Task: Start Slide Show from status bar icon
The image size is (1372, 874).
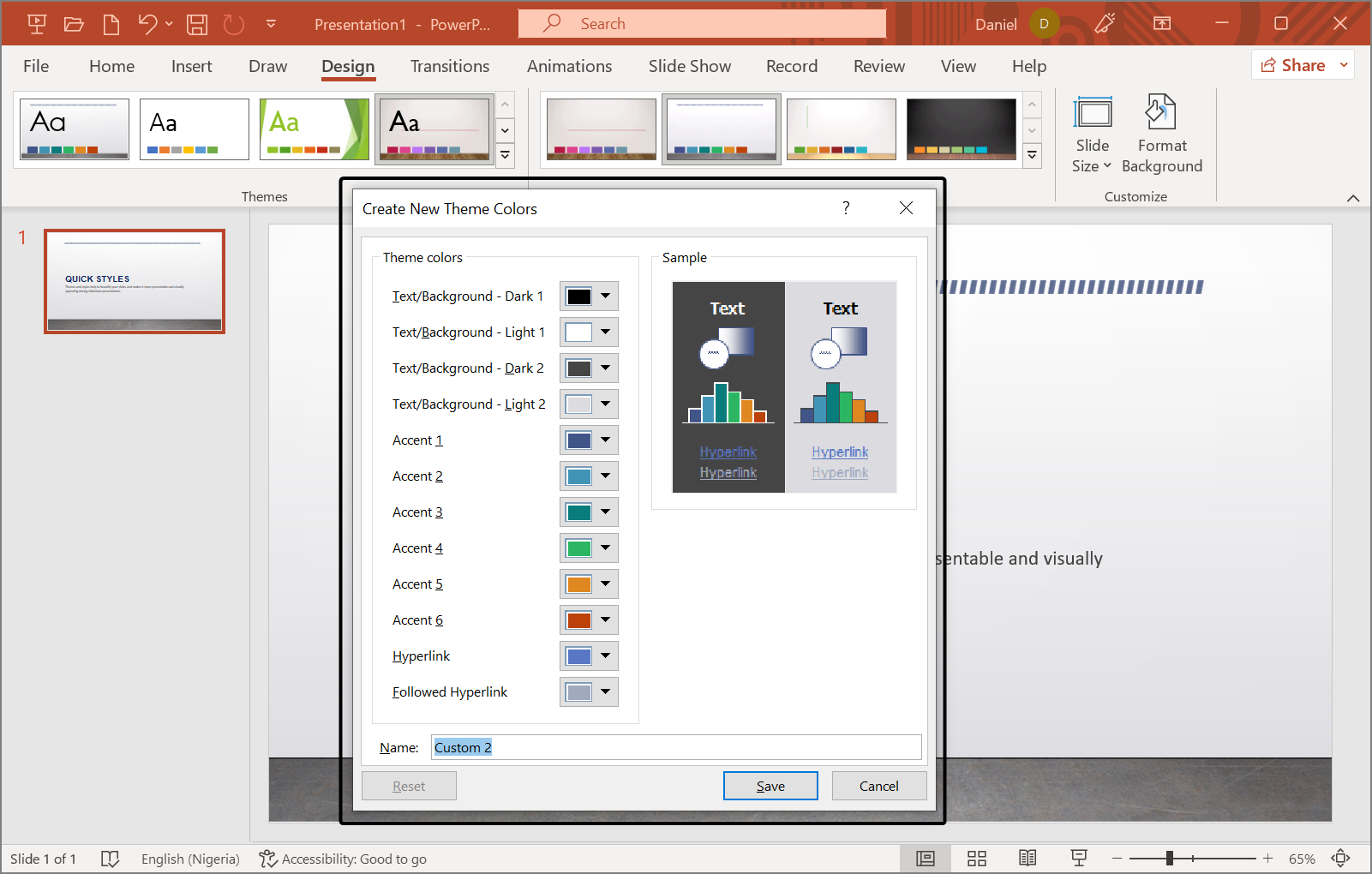Action: click(x=1079, y=859)
